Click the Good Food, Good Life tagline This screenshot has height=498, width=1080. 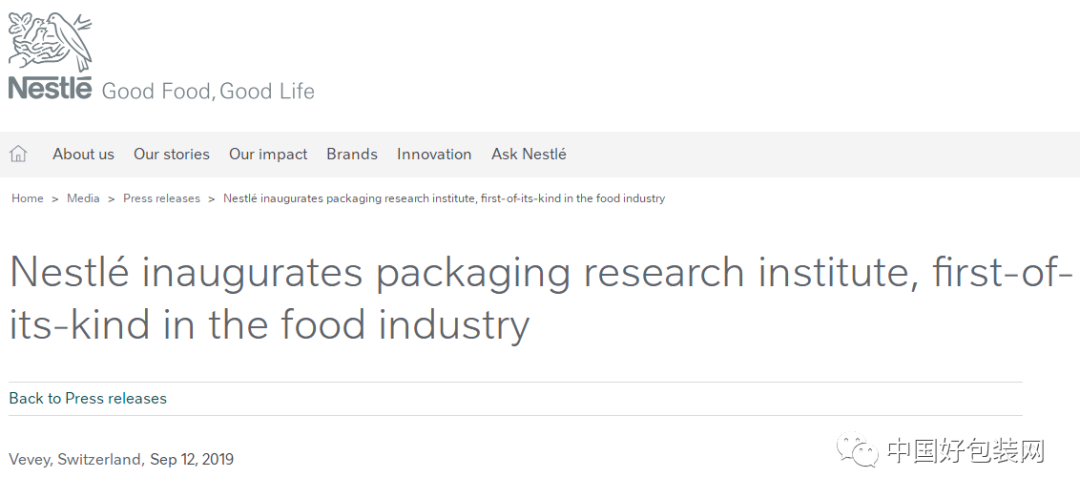[x=208, y=92]
